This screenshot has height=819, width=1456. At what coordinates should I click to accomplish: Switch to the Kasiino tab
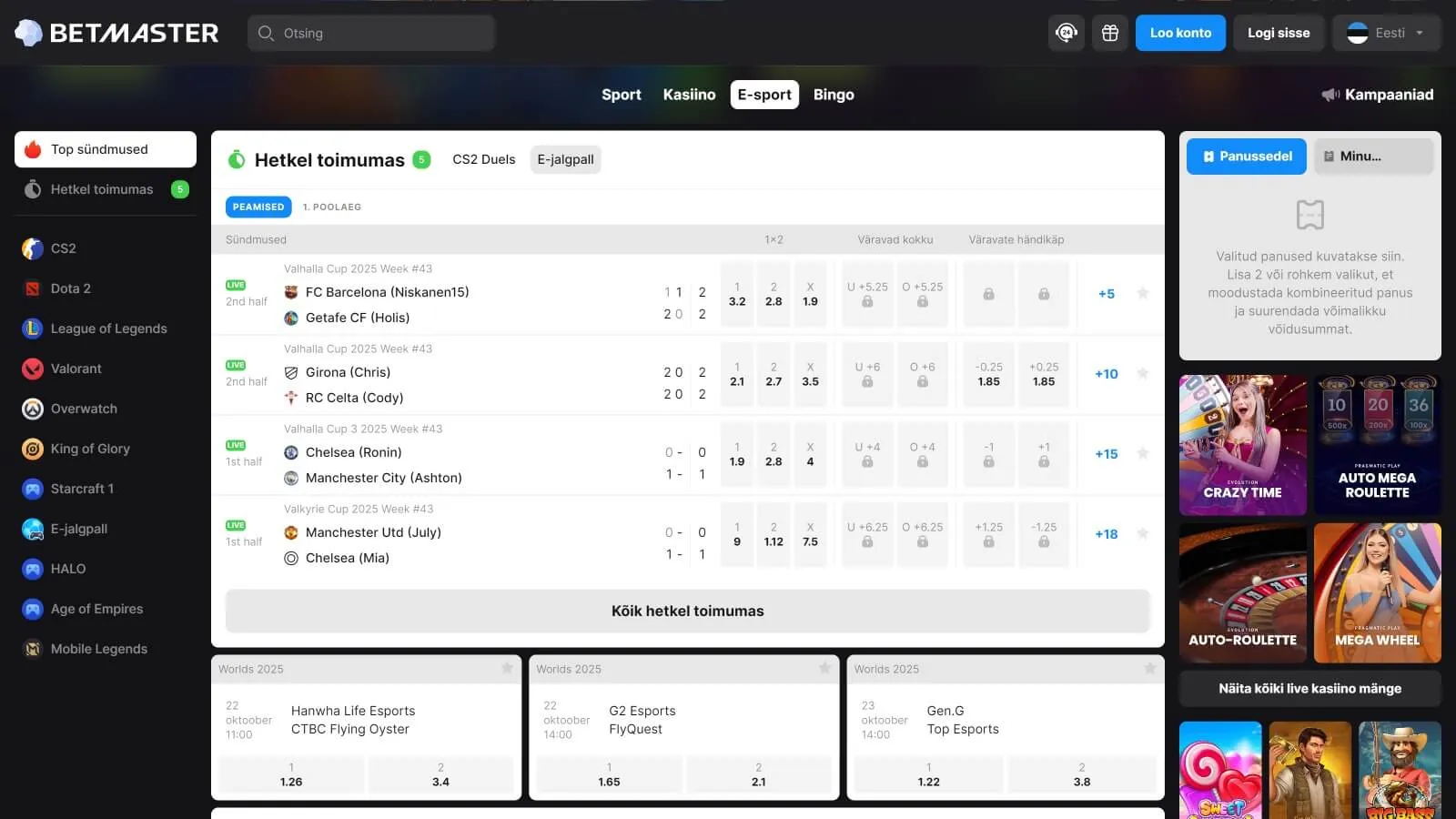click(689, 95)
